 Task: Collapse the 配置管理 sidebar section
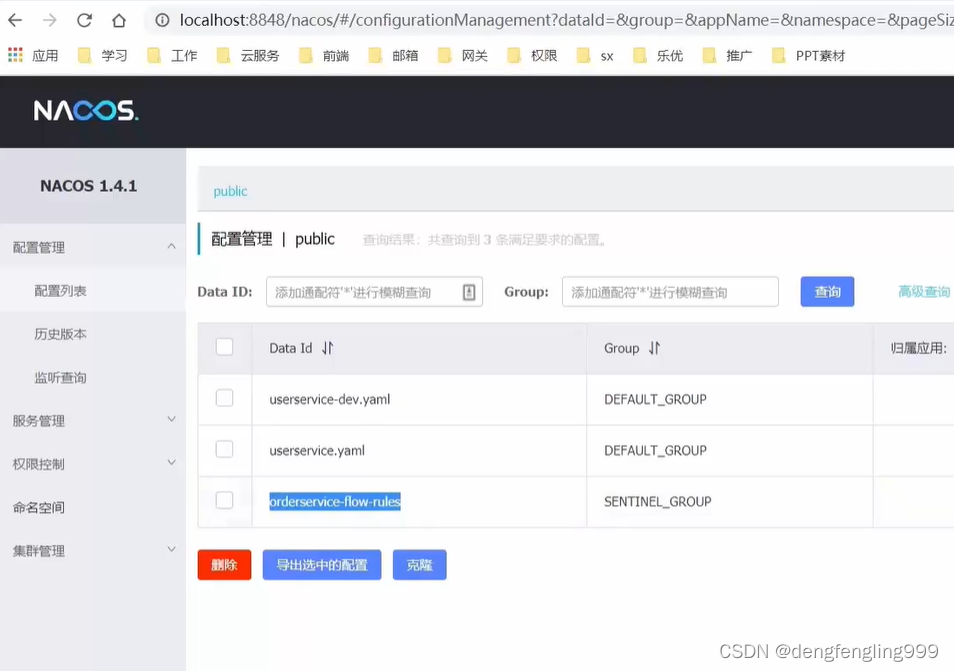(171, 246)
